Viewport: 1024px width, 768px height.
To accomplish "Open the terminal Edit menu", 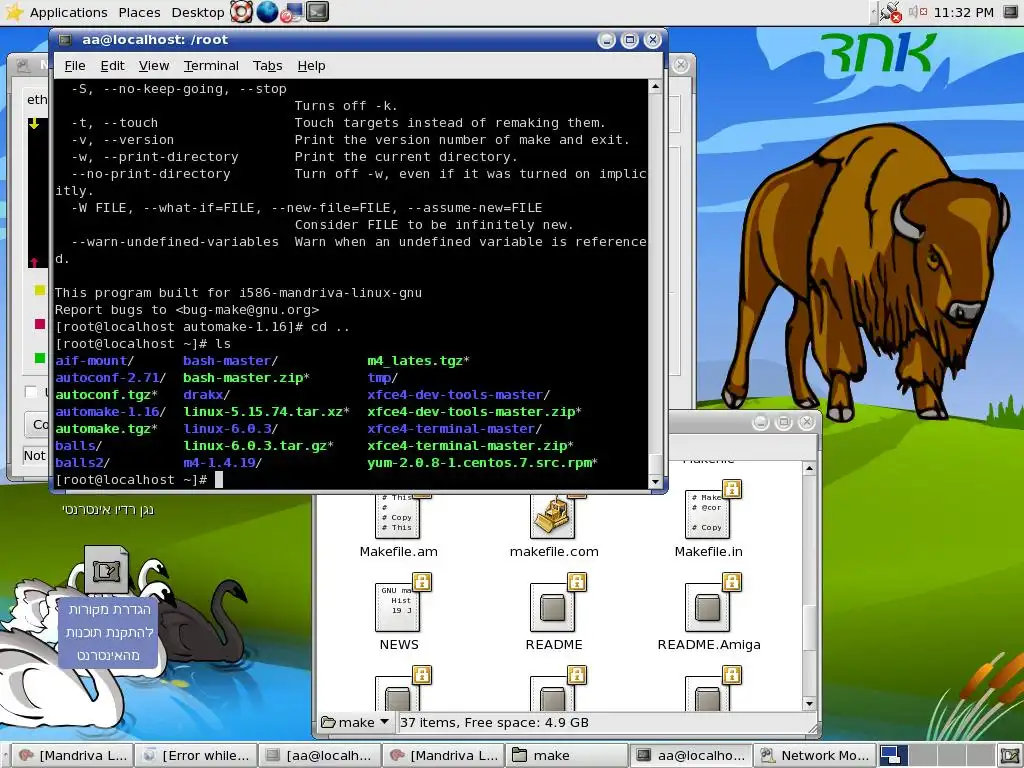I will (x=112, y=65).
